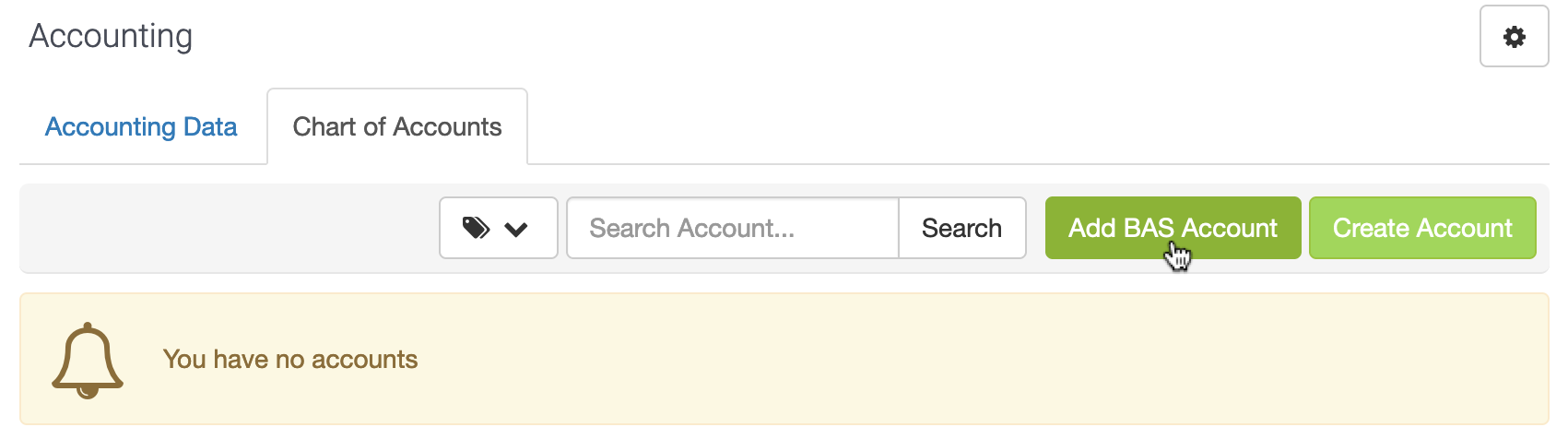The height and width of the screenshot is (439, 1568).
Task: Click the tags icon in the filter button
Action: pyautogui.click(x=476, y=228)
